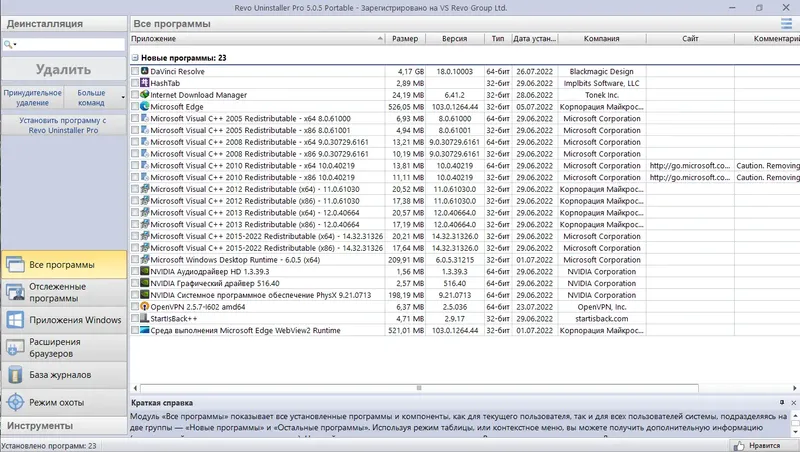Screen dimensions: 800x452
Task: Click the Удалить button
Action: pyautogui.click(x=64, y=69)
